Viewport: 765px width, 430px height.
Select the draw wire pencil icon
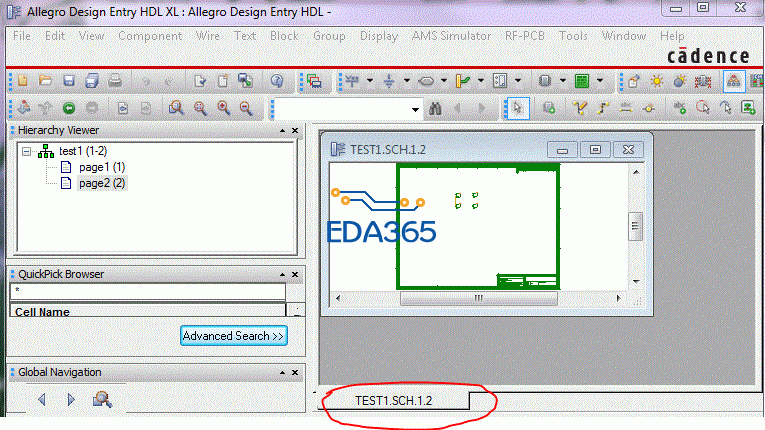pos(580,108)
